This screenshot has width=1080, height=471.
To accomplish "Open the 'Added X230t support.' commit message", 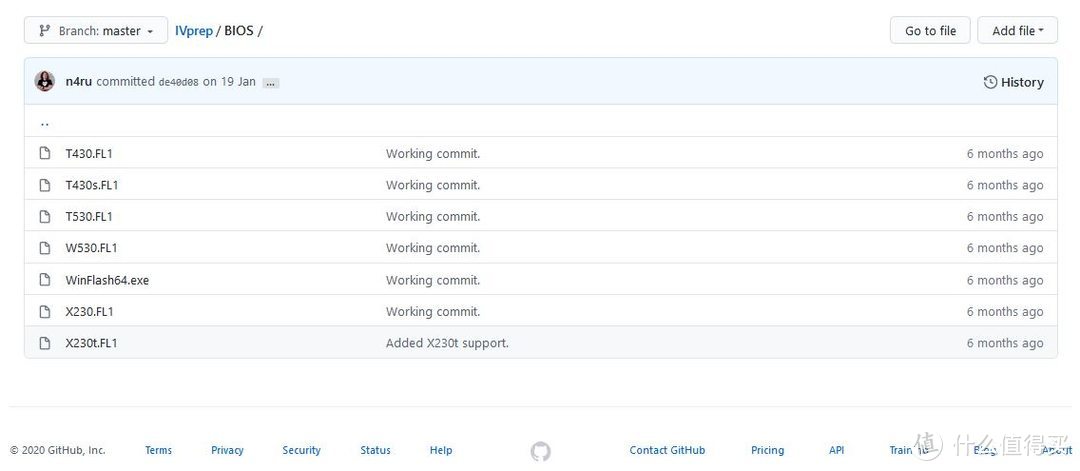I will pos(447,343).
